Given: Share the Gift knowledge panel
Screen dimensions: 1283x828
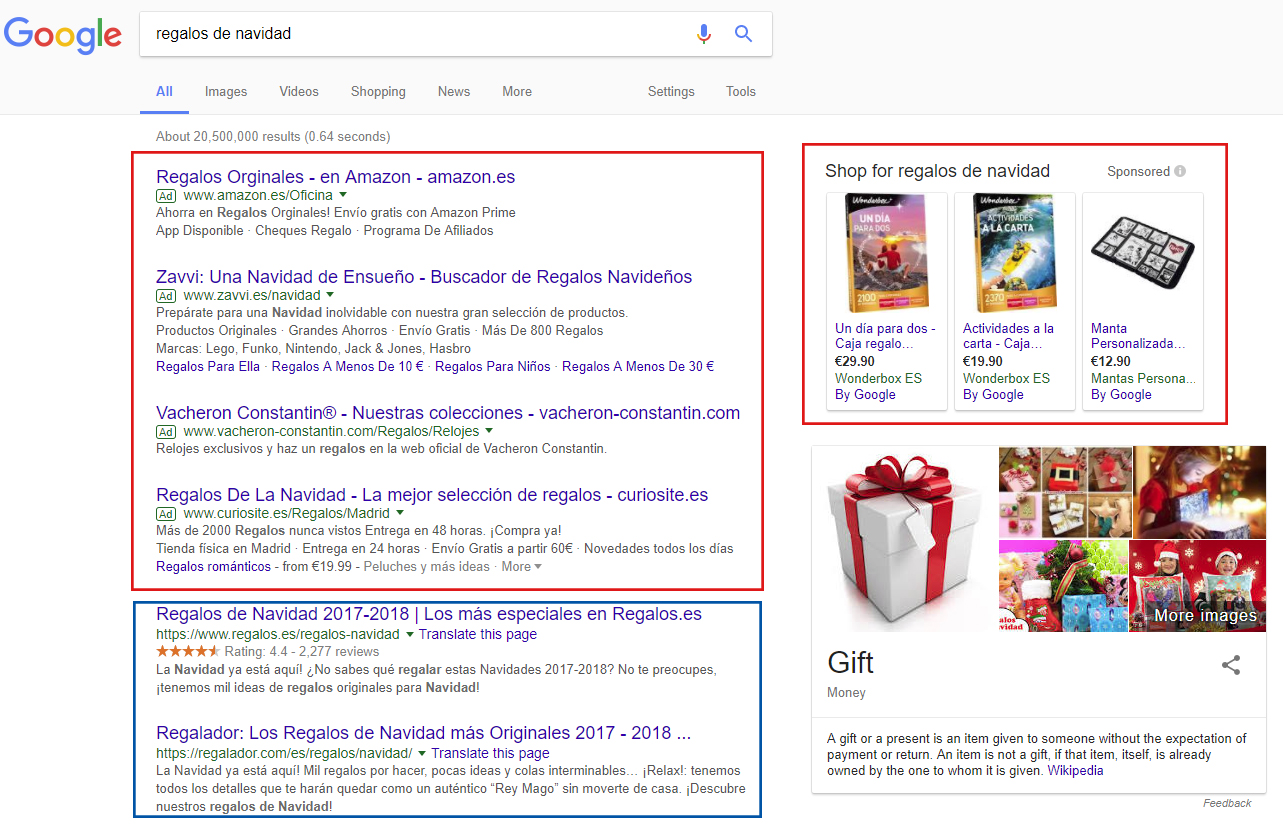Looking at the screenshot, I should pos(1231,665).
